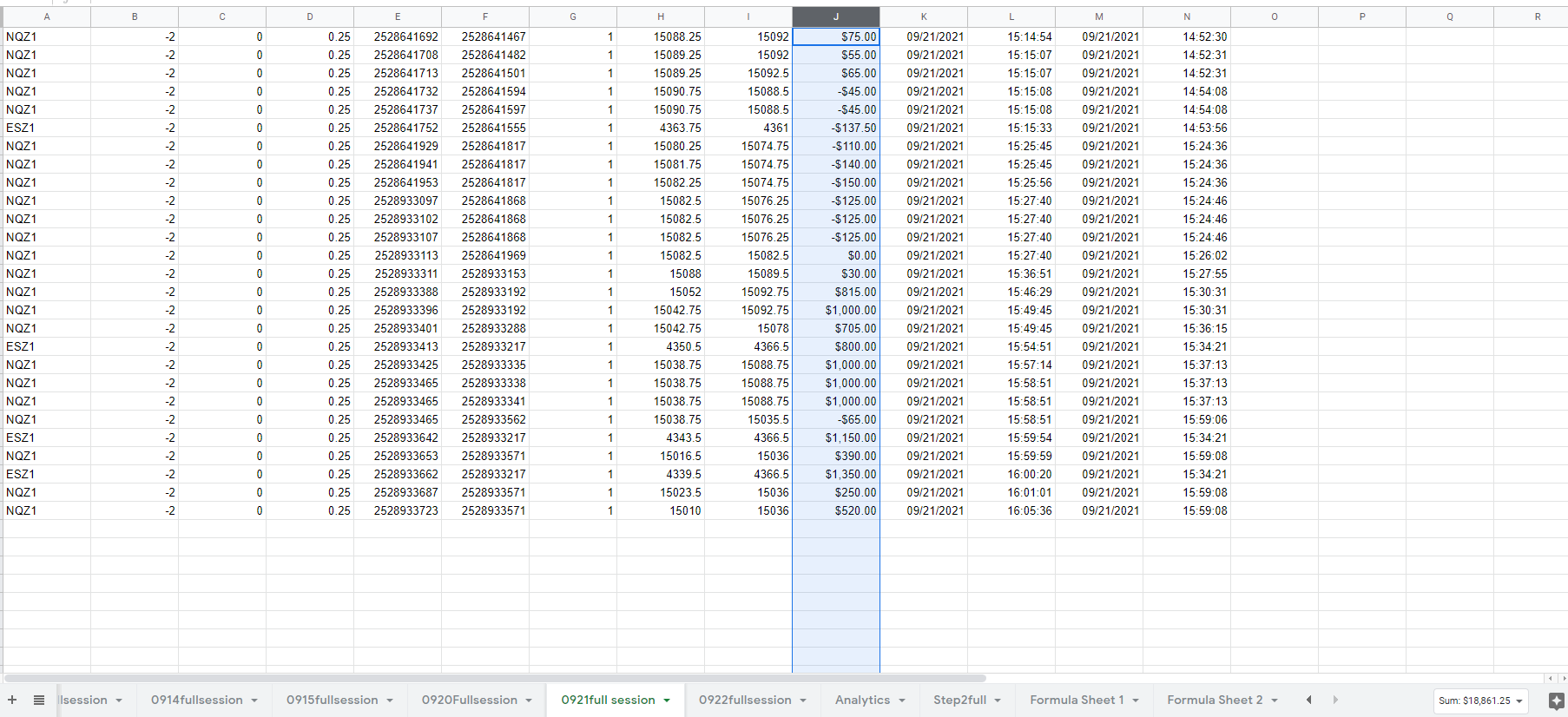The image size is (1568, 717).
Task: Select column H header
Action: (661, 16)
